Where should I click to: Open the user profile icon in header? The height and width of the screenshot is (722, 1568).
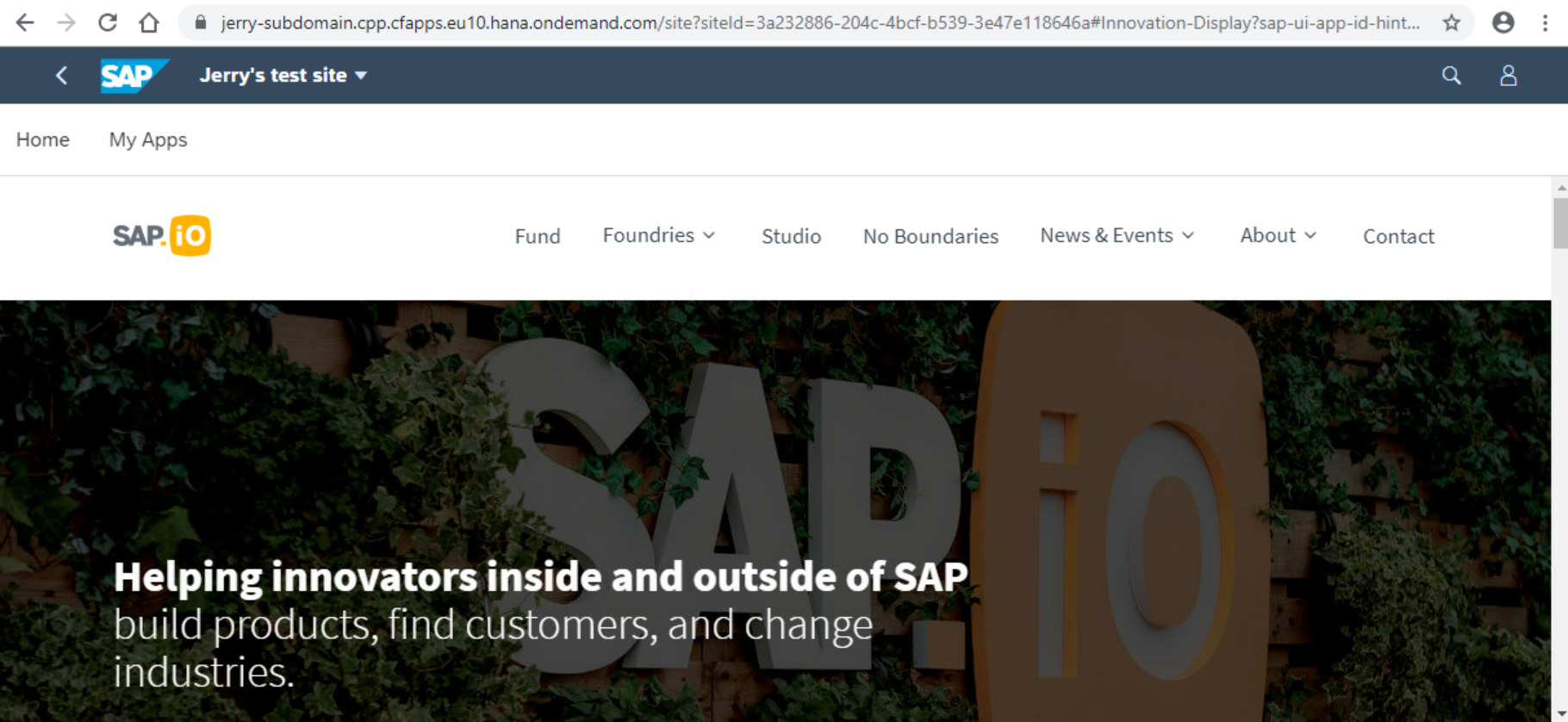tap(1509, 76)
